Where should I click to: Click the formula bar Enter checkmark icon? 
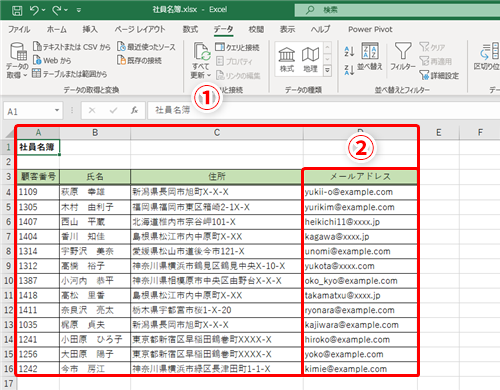click(x=113, y=110)
